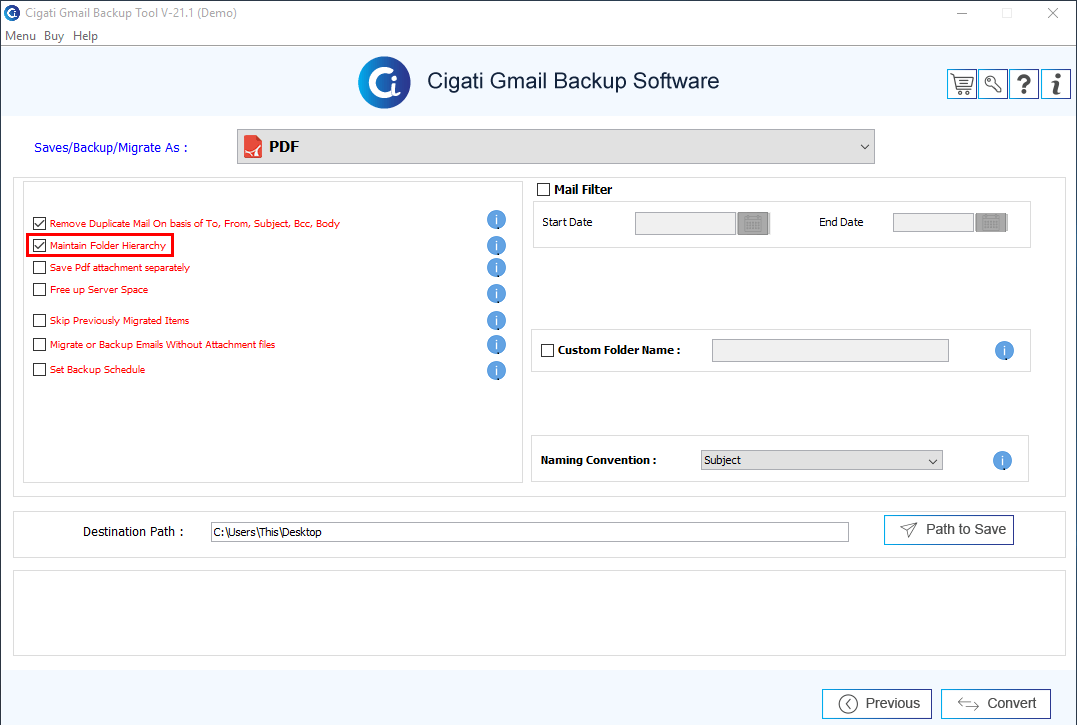
Task: Click the 'Saves/Backup/Migrate As :' label
Action: pyautogui.click(x=111, y=148)
